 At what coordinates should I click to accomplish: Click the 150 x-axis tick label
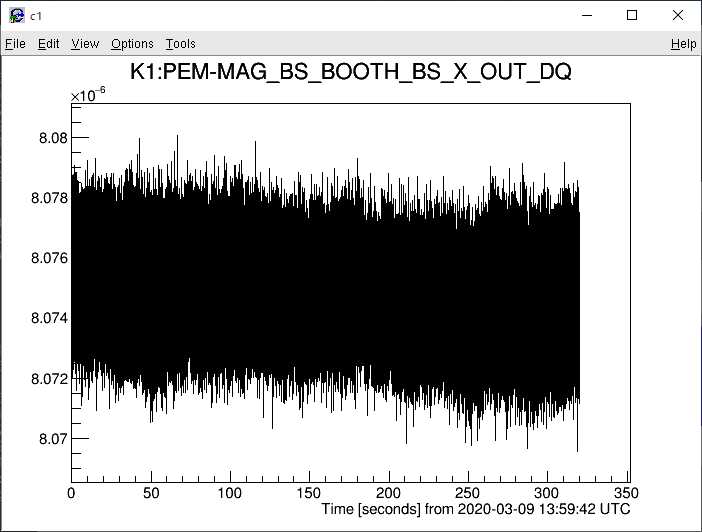pos(309,493)
